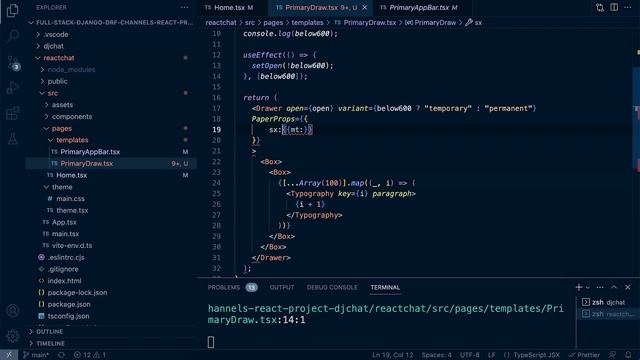Open Source Control view with badge
The height and width of the screenshot is (360, 640).
(13, 62)
